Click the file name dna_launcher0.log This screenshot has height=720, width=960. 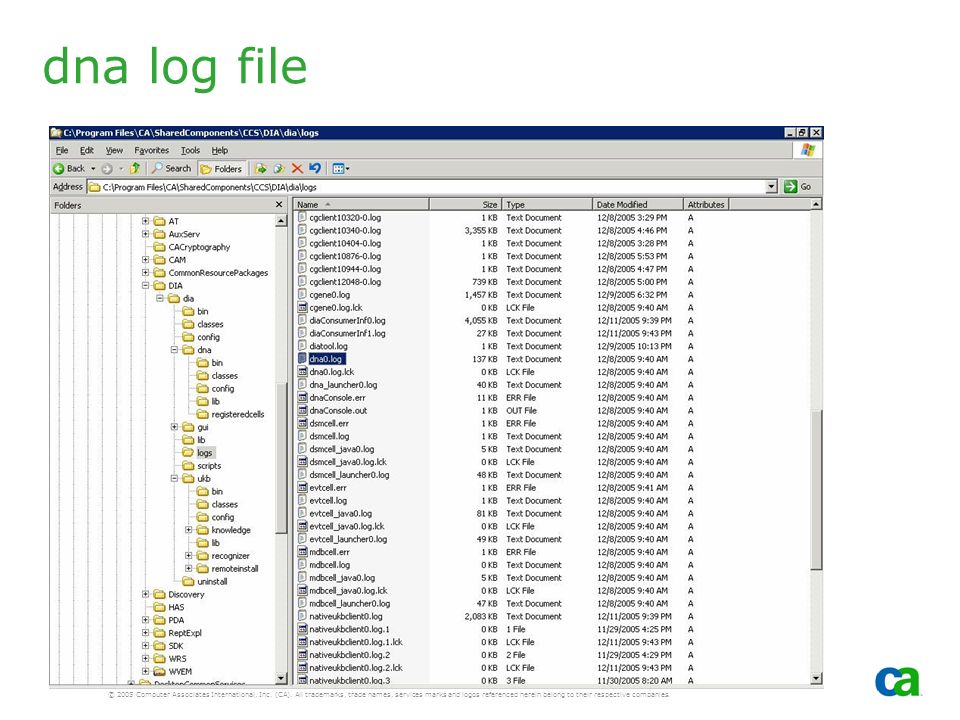coord(343,384)
